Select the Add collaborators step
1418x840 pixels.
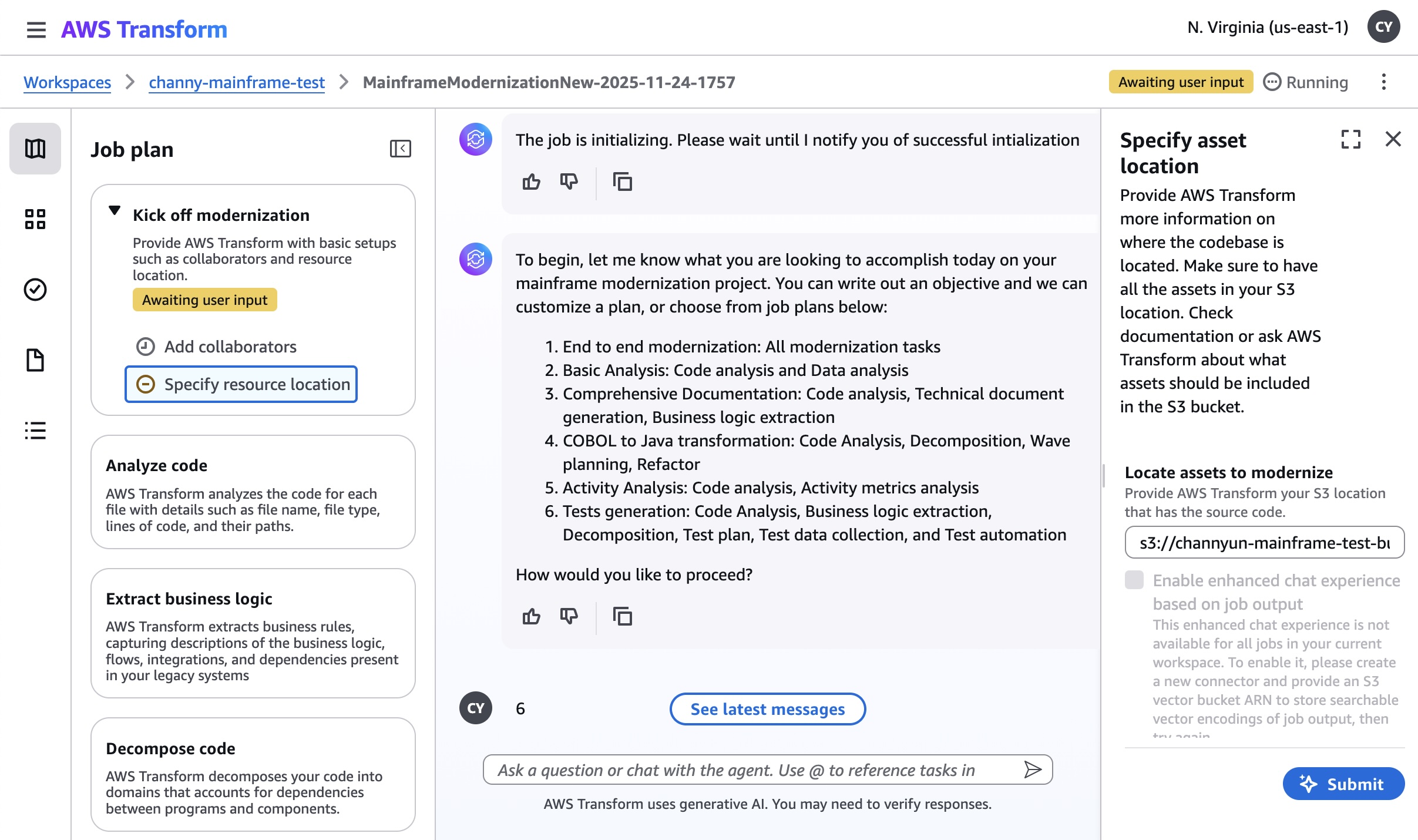(230, 347)
